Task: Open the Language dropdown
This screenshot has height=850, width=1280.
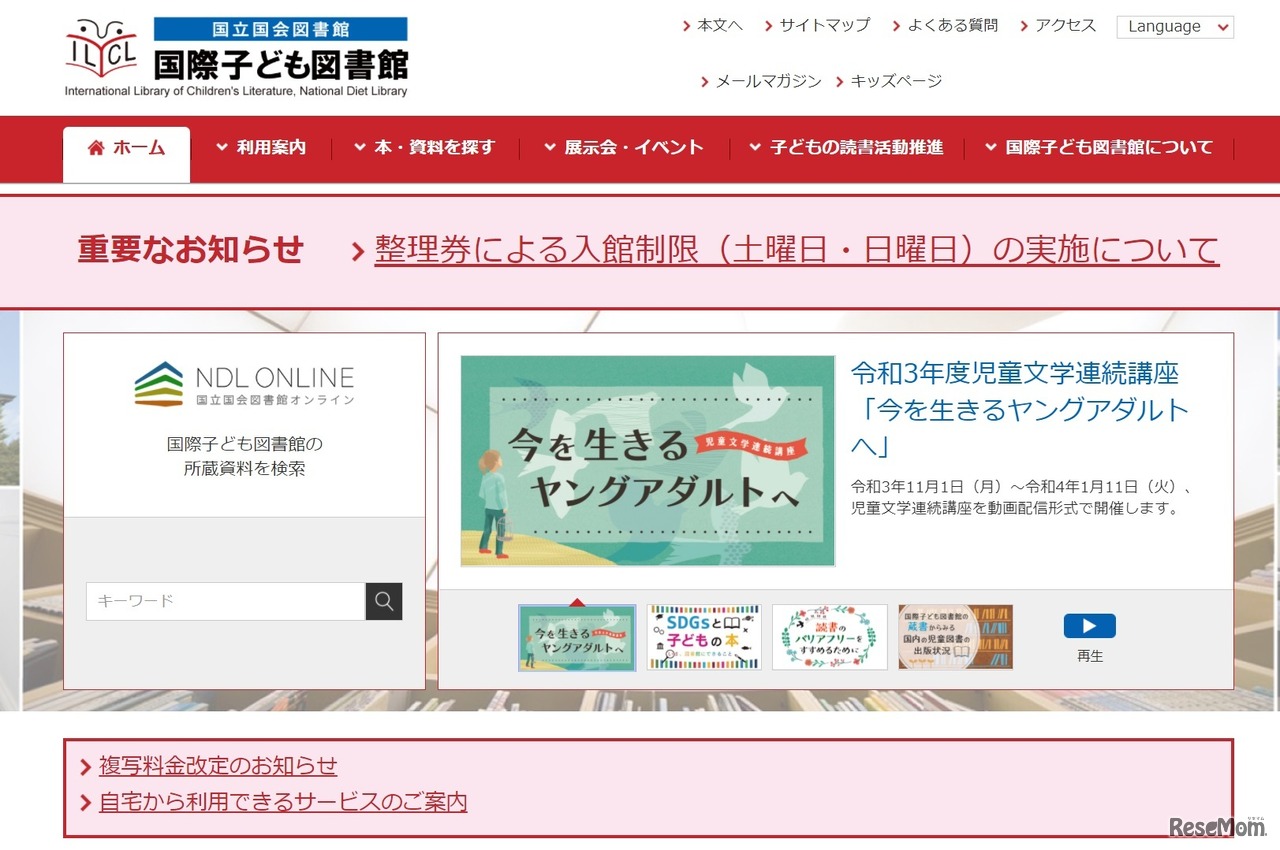Action: tap(1174, 27)
